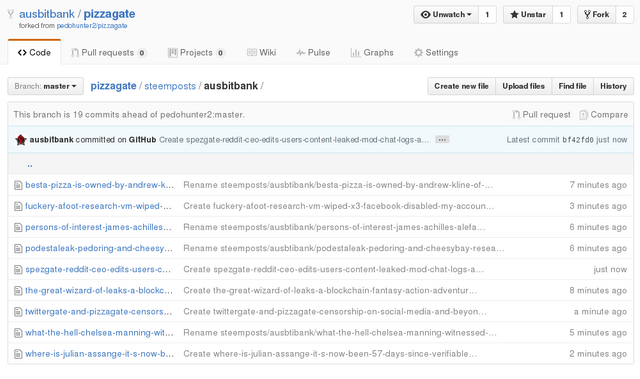
Task: Click file icon of where-is-julian-assange row
Action: pos(18,354)
